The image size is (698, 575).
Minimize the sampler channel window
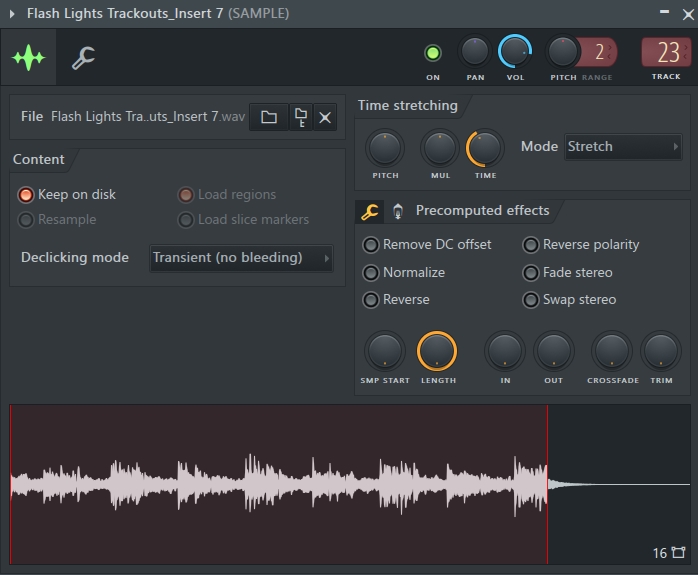coord(664,13)
